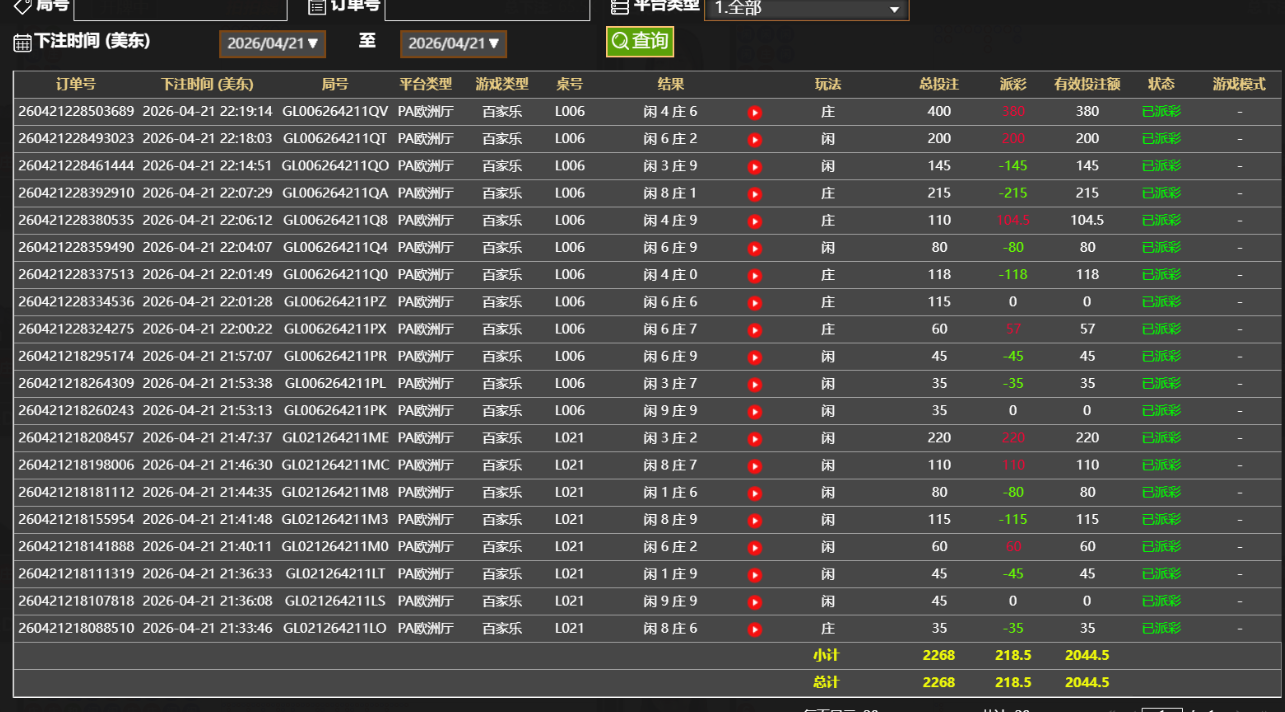Click order number 260421218141888

76,546
